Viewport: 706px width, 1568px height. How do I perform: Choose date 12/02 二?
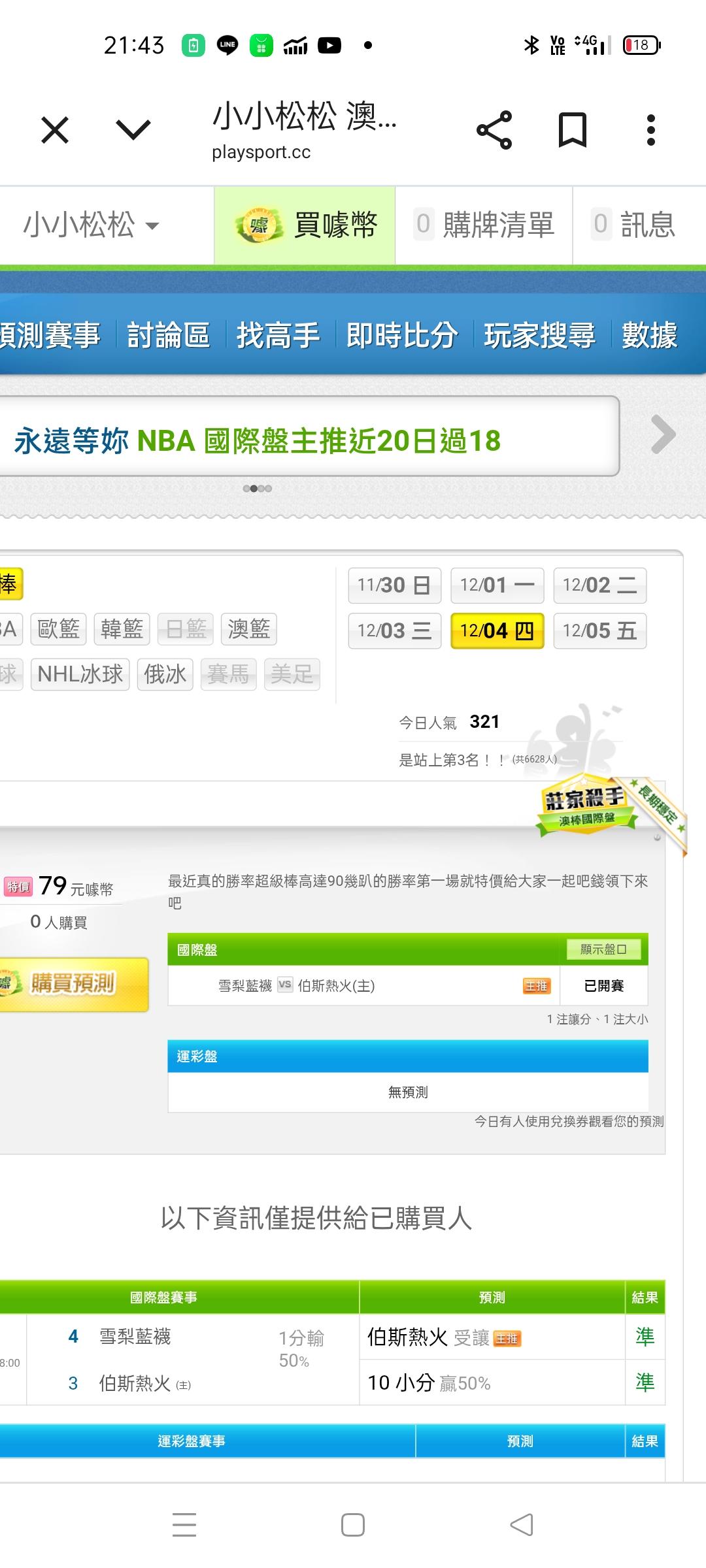[600, 585]
